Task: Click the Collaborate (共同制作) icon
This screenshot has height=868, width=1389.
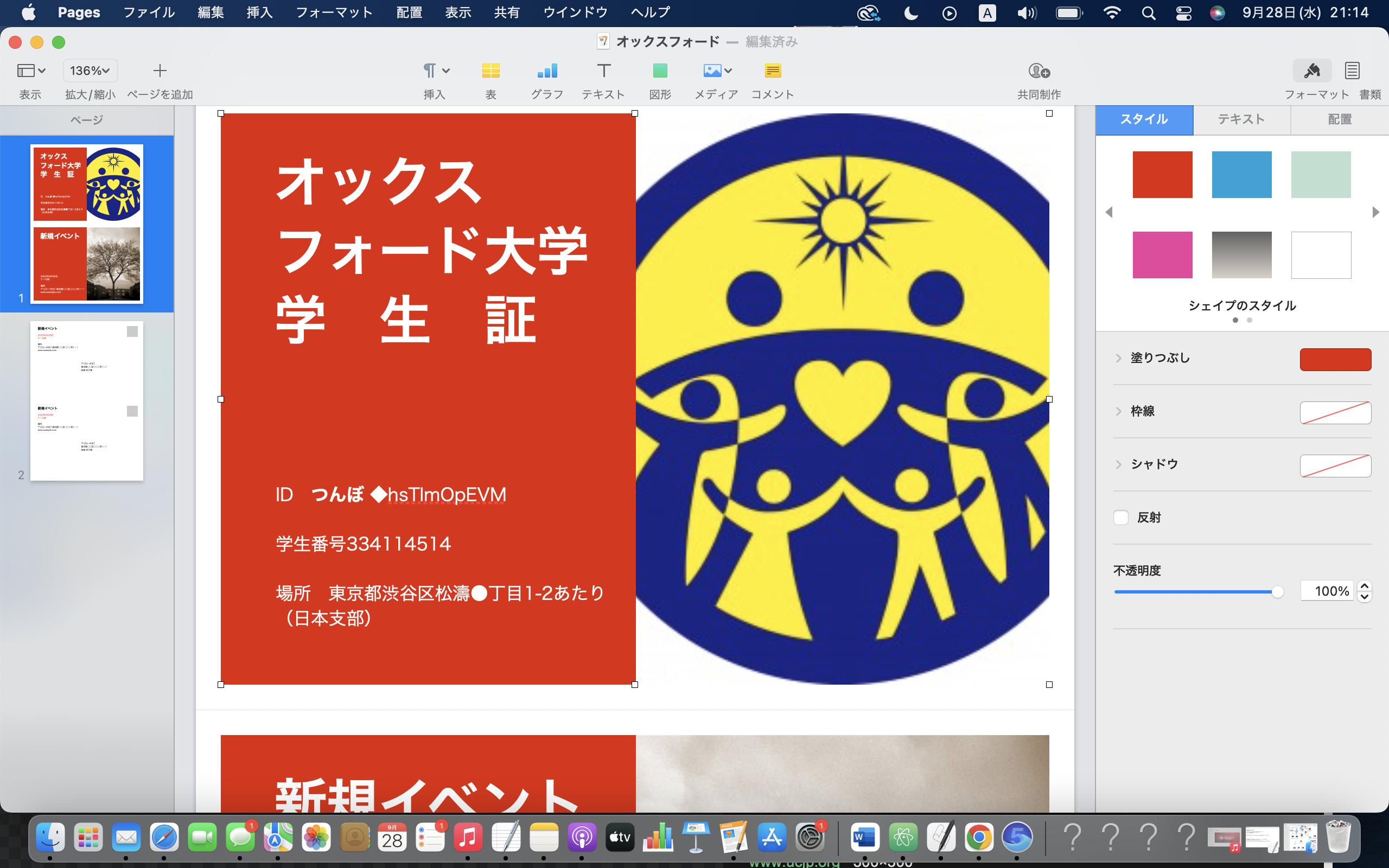Action: [1039, 71]
